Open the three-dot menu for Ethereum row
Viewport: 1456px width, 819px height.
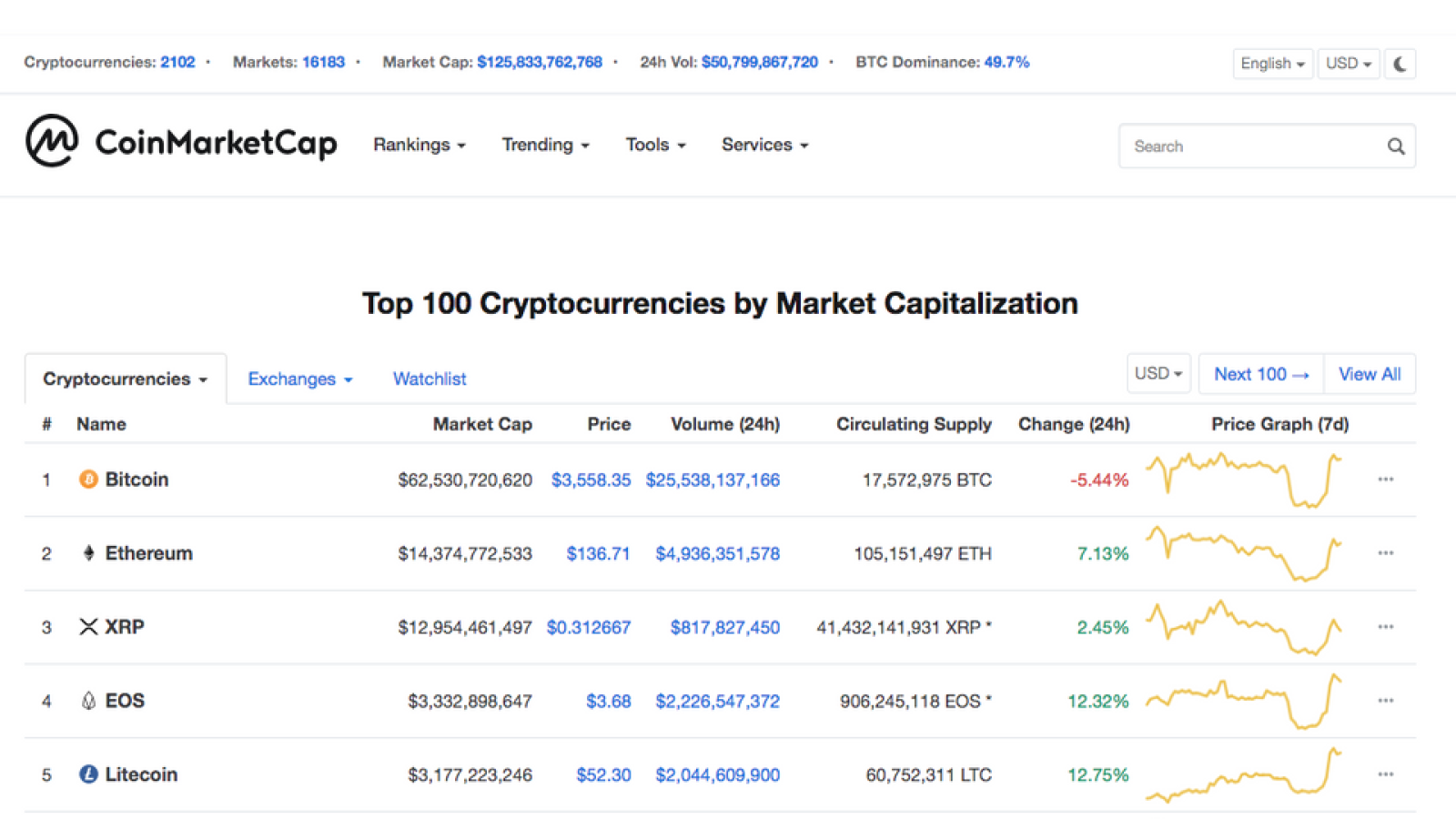[x=1386, y=553]
